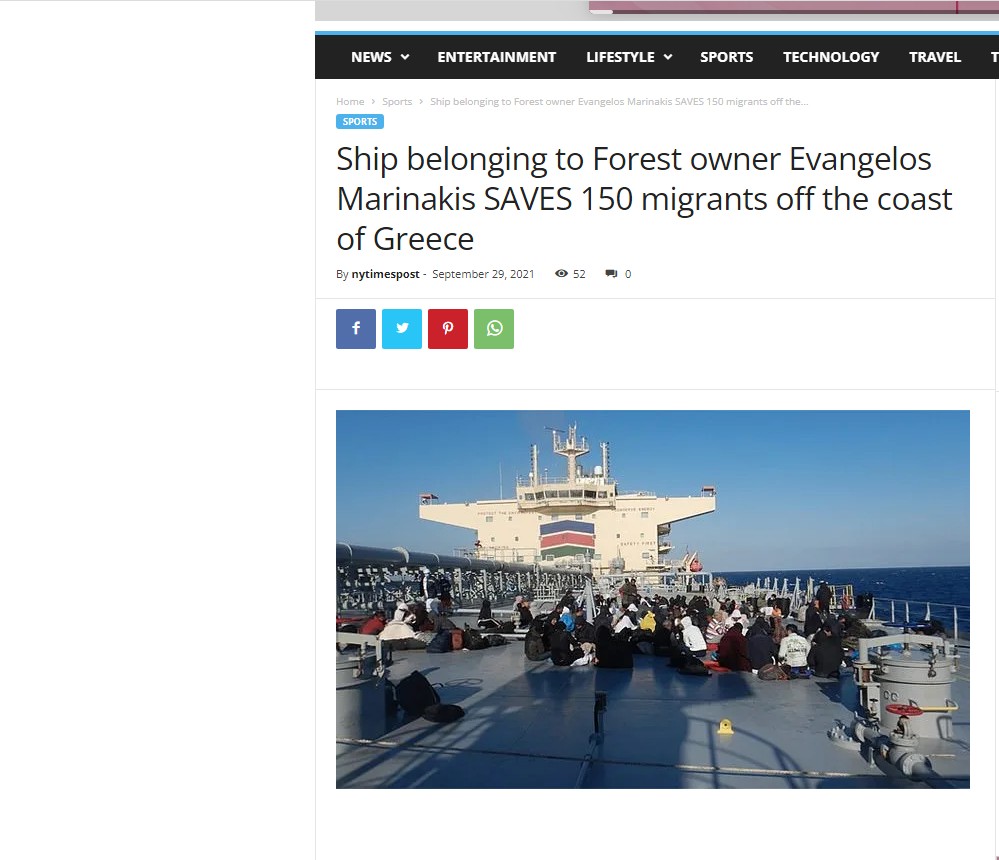This screenshot has width=999, height=860.
Task: Click the views eye icon
Action: click(561, 274)
